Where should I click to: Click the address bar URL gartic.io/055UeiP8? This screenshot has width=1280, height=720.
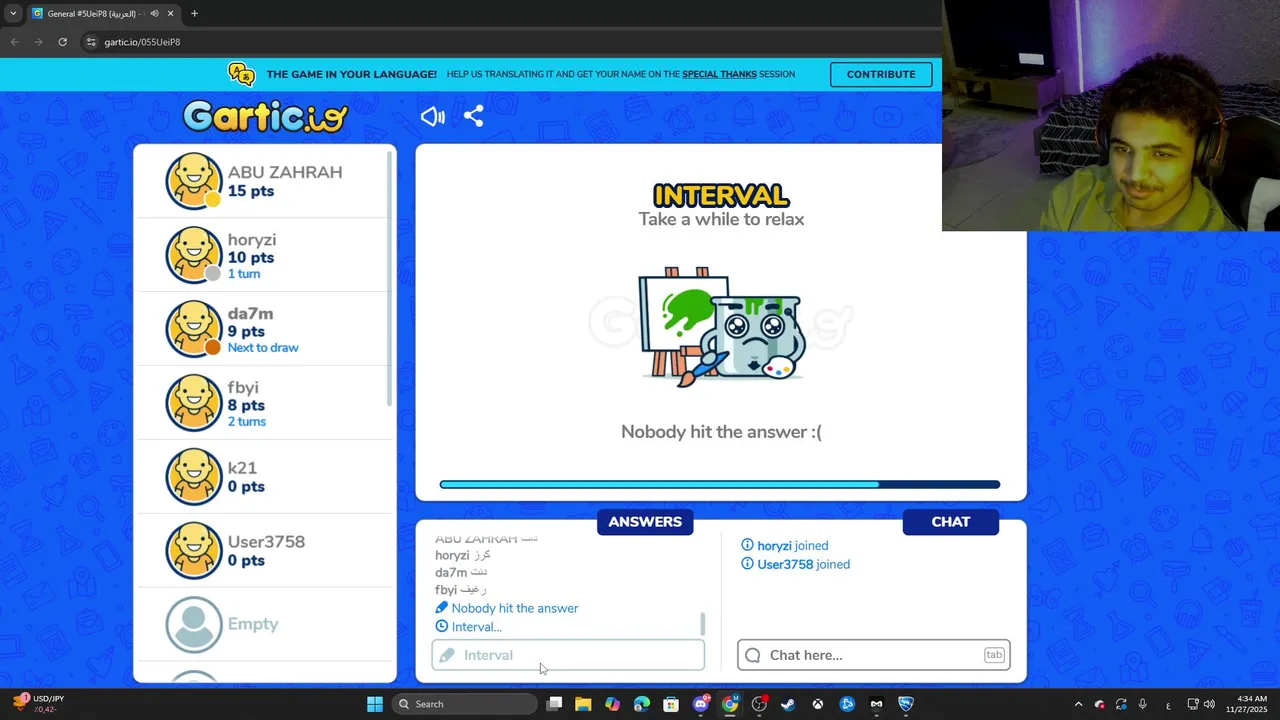(142, 42)
